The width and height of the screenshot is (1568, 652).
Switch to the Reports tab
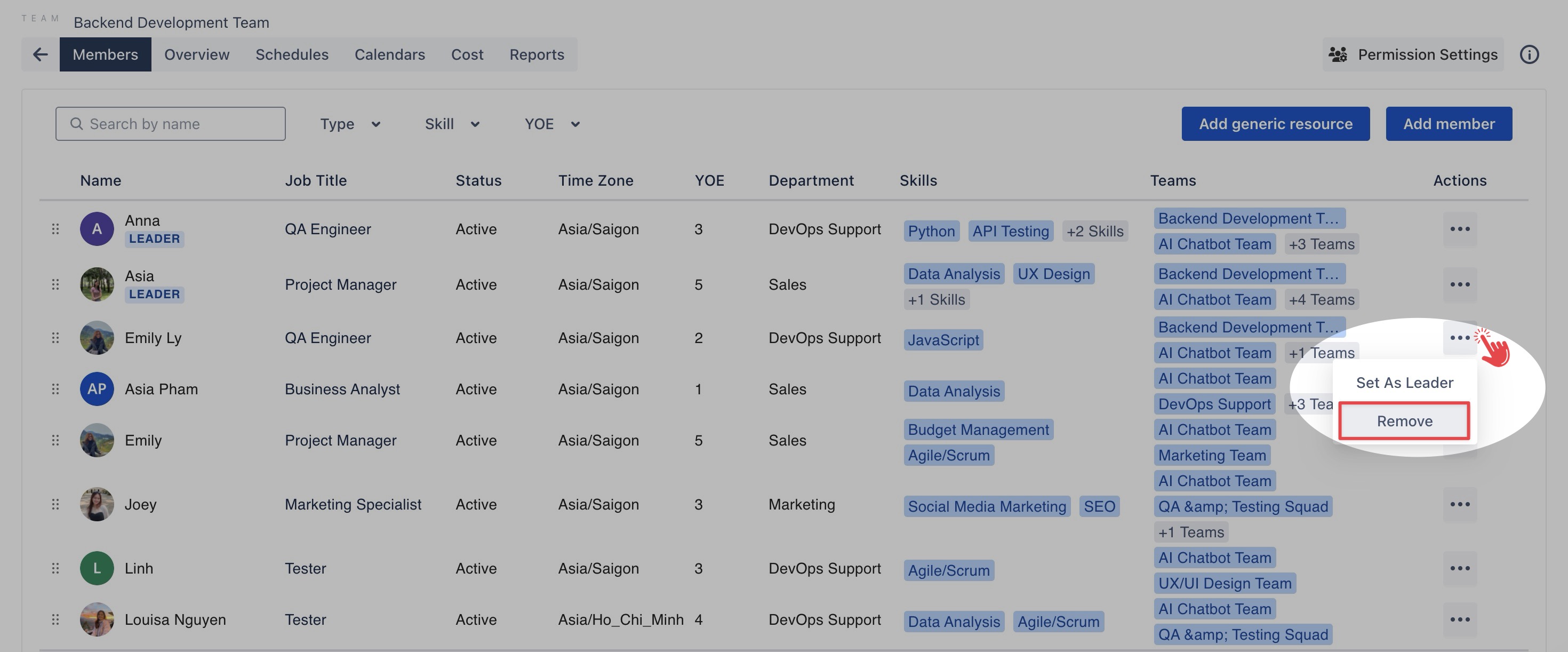536,55
